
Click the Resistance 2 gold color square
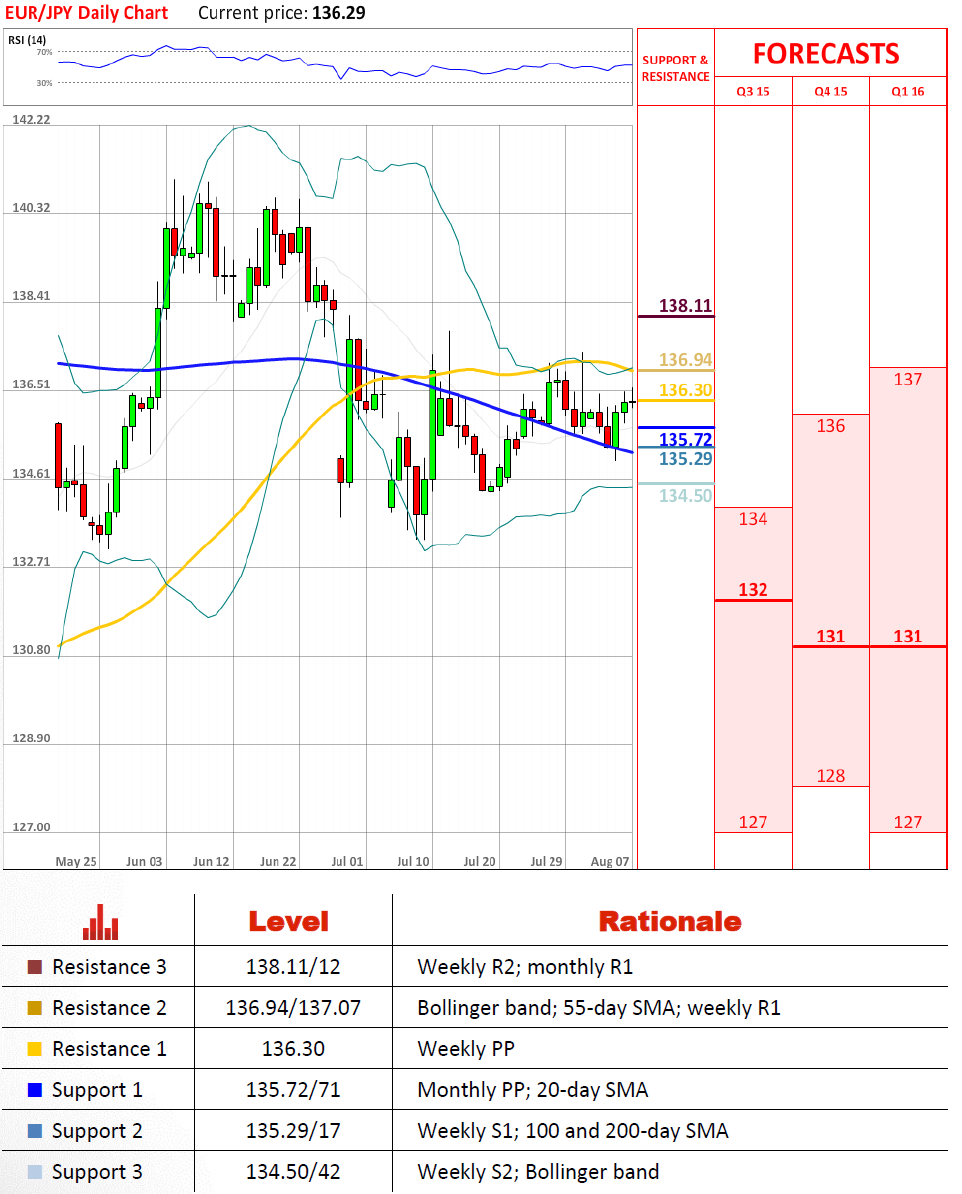pos(34,1008)
